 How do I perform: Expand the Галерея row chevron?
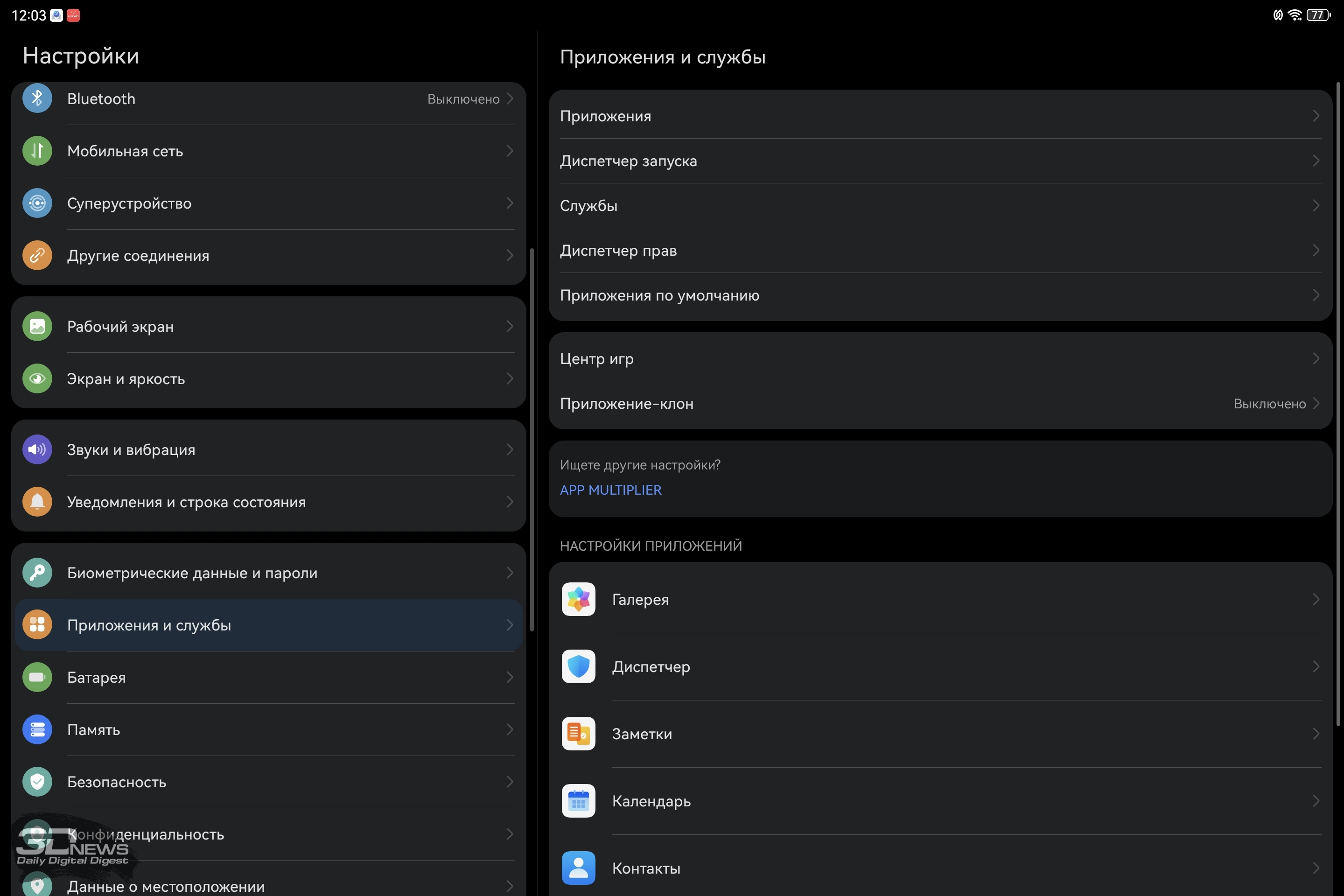1316,599
